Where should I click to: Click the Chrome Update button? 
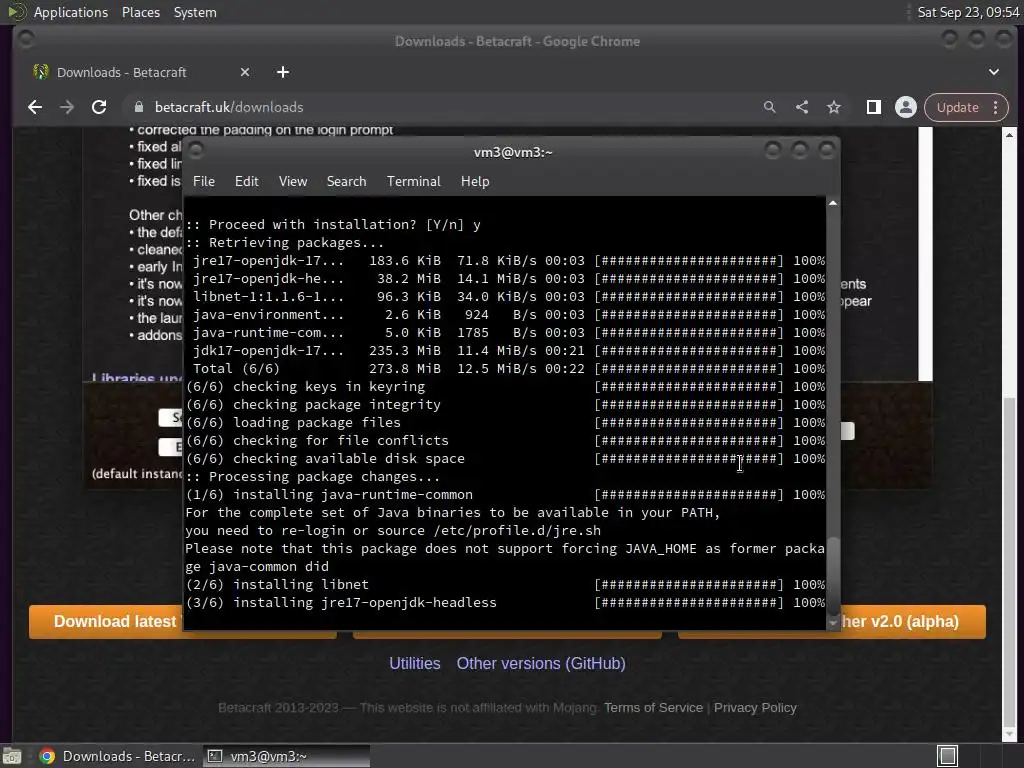(x=957, y=107)
